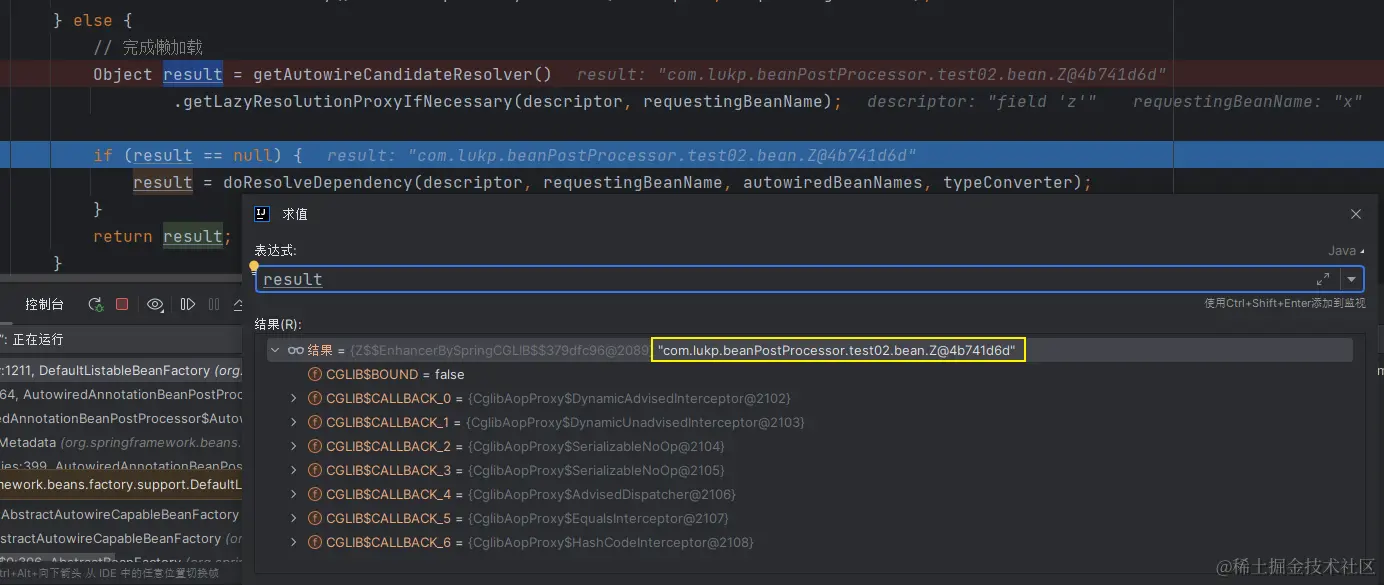Select the AdvisedDispatcher@2106 value

(600, 494)
